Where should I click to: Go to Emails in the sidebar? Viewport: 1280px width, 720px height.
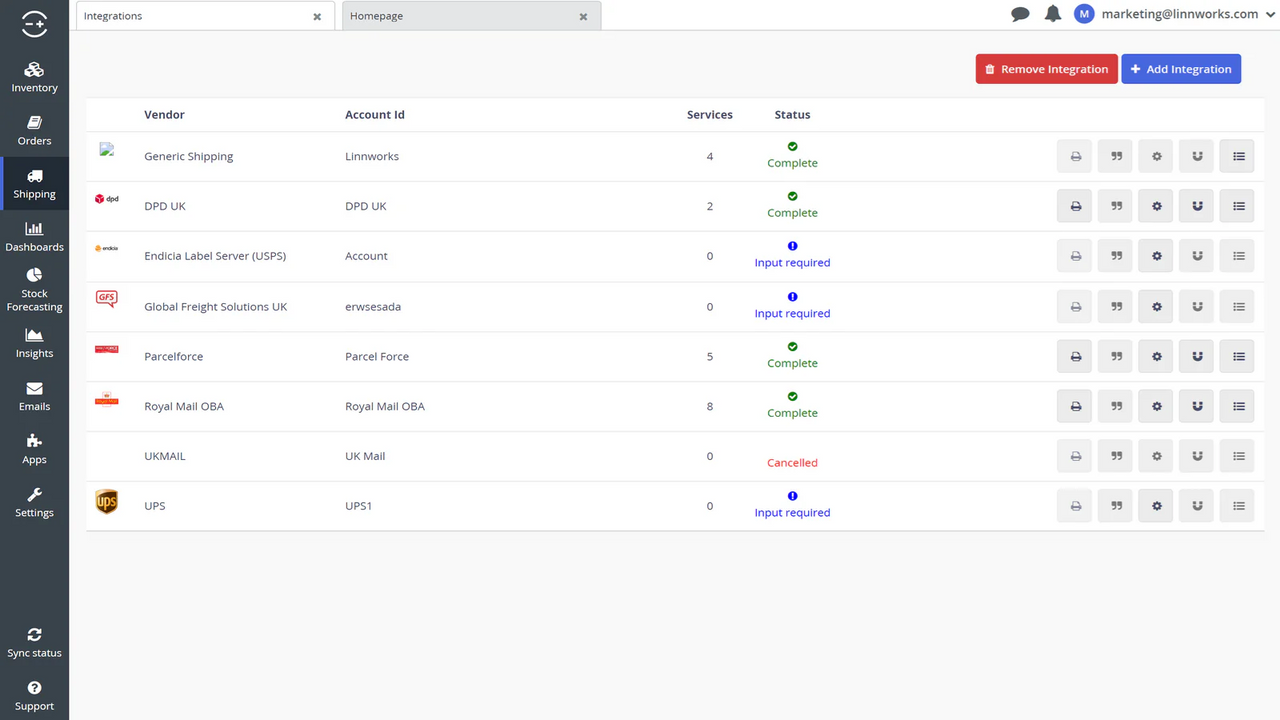click(x=34, y=396)
